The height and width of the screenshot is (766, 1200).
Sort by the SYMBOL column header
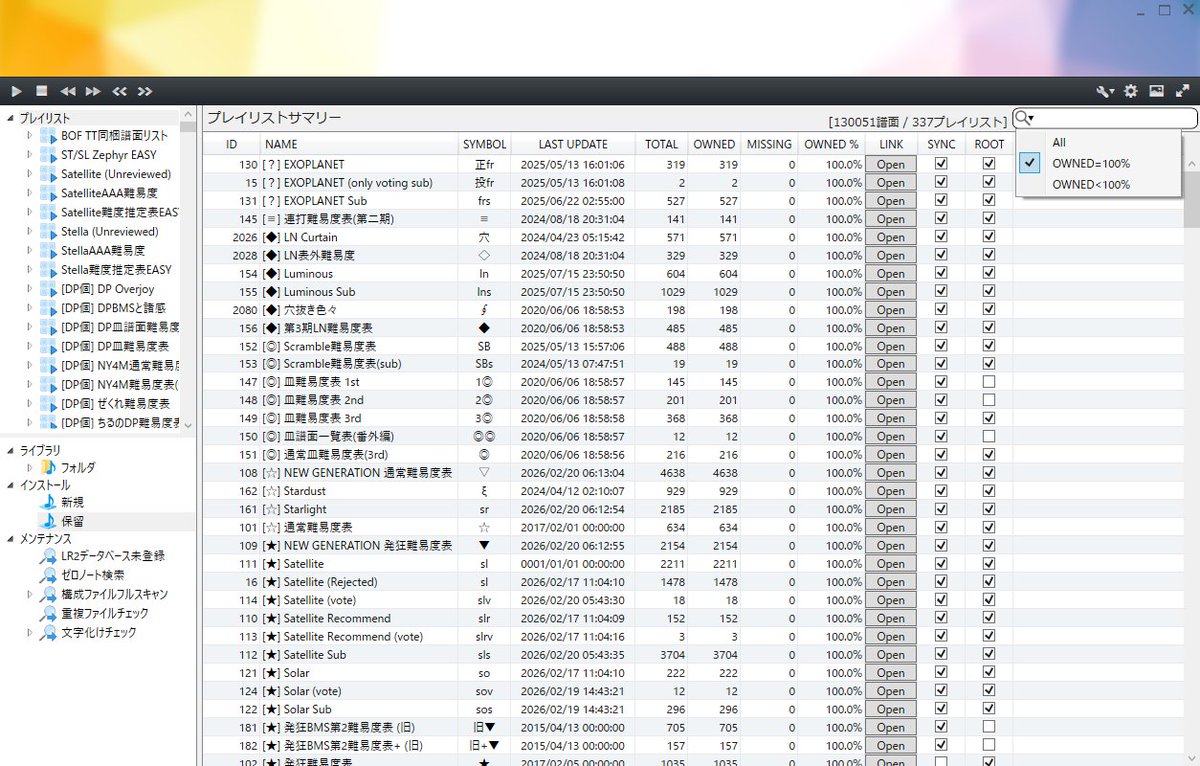coord(484,145)
